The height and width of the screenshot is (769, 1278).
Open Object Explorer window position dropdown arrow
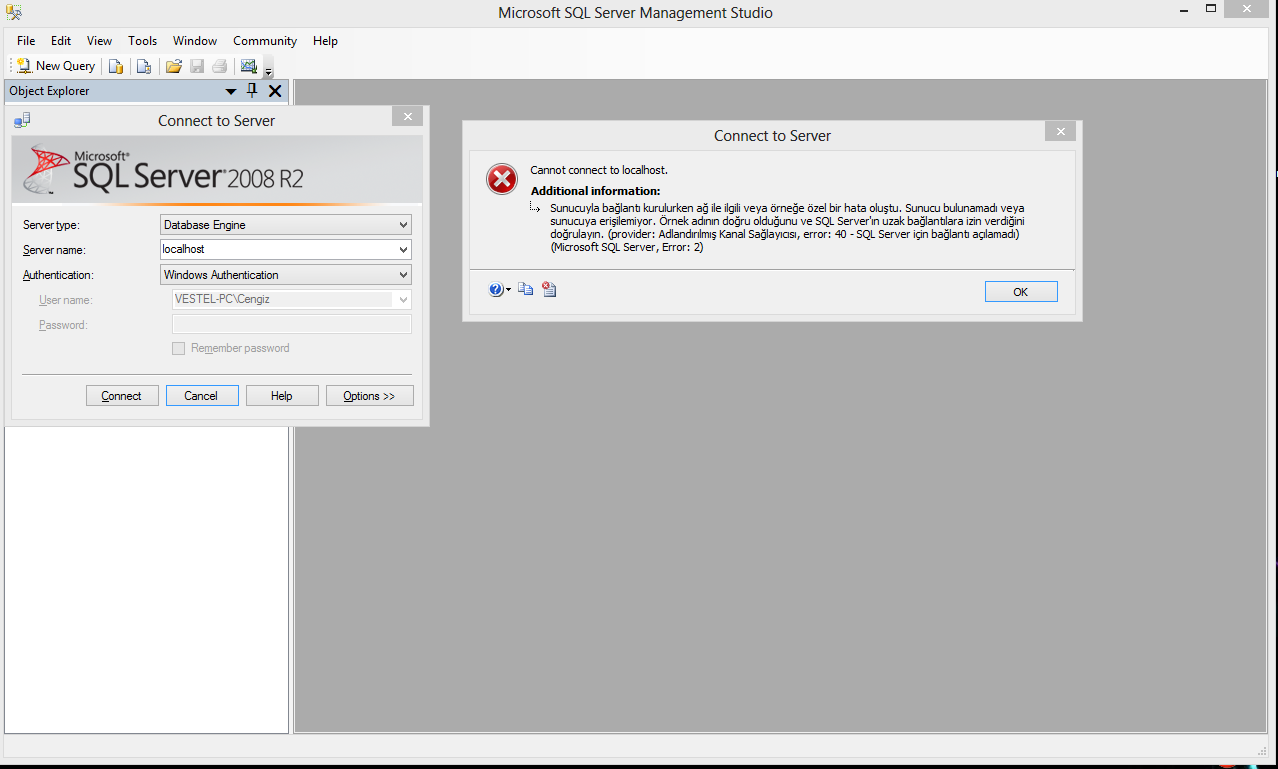click(231, 91)
